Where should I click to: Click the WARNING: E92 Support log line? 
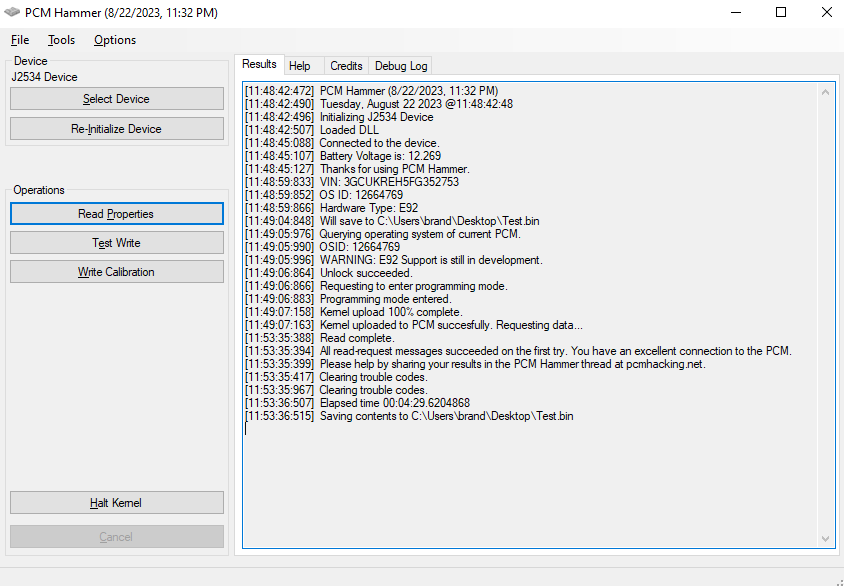[x=394, y=260]
